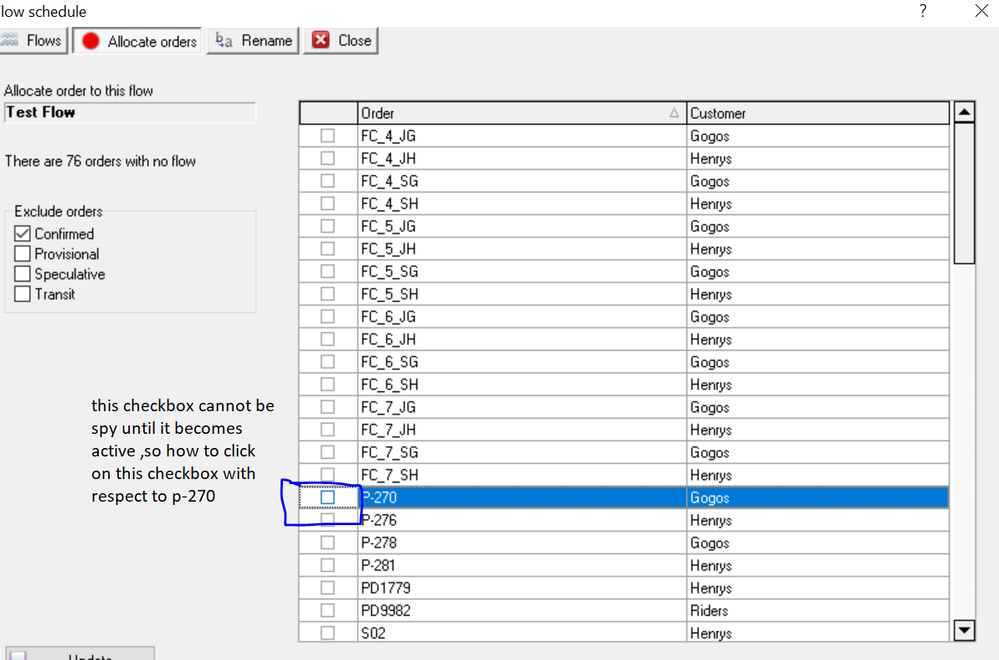
Task: Enable the Transit exclude checkbox
Action: 23,294
